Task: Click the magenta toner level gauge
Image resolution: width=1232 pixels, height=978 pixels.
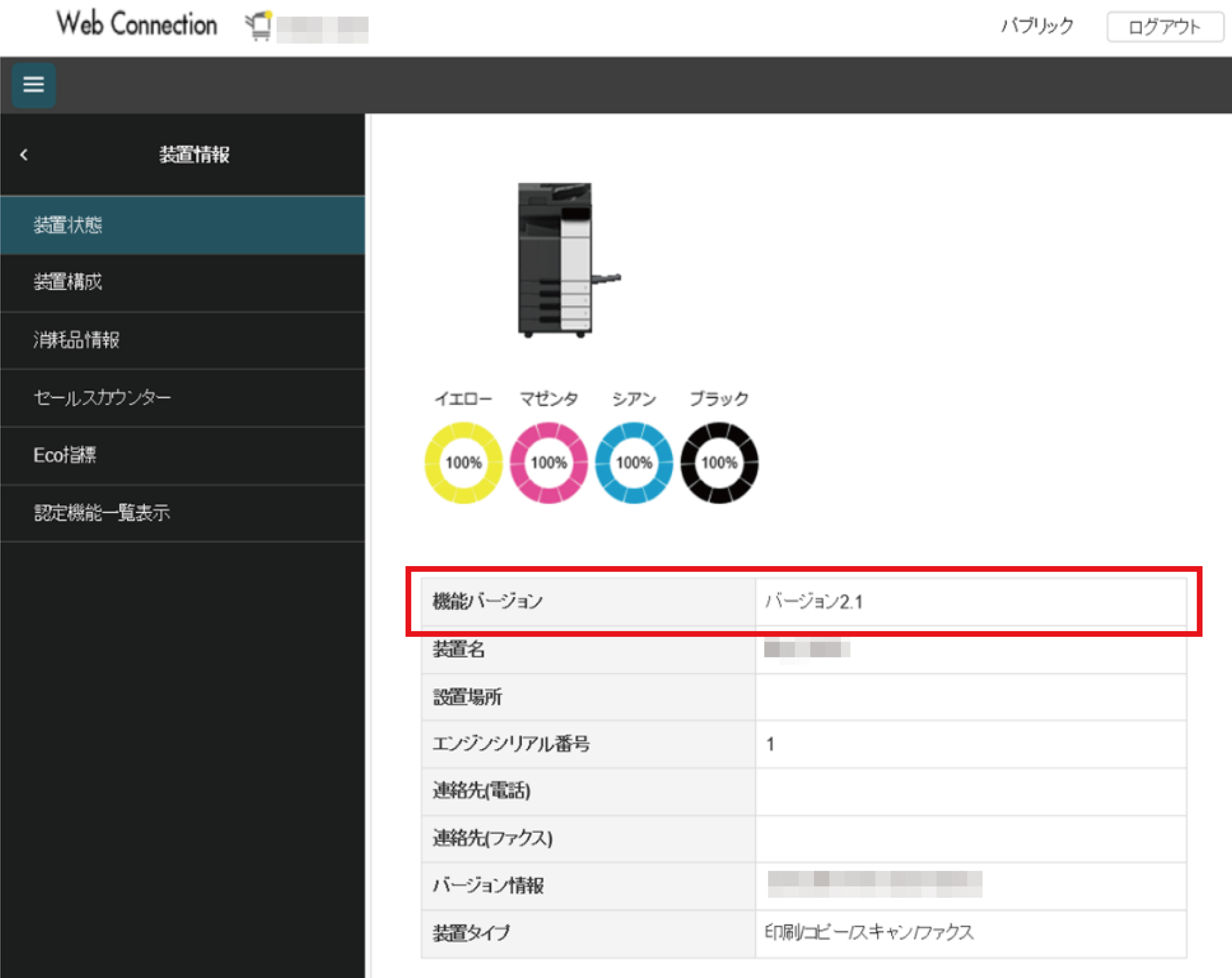Action: (x=549, y=462)
